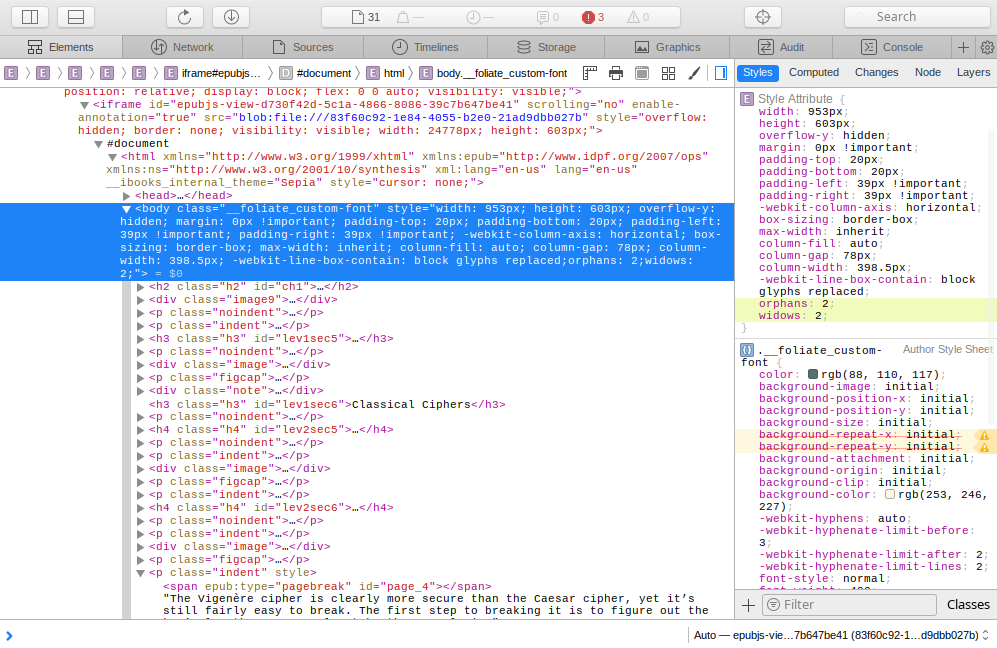The image size is (997, 648).
Task: Expand the h2 id ch1 node
Action: [x=141, y=287]
